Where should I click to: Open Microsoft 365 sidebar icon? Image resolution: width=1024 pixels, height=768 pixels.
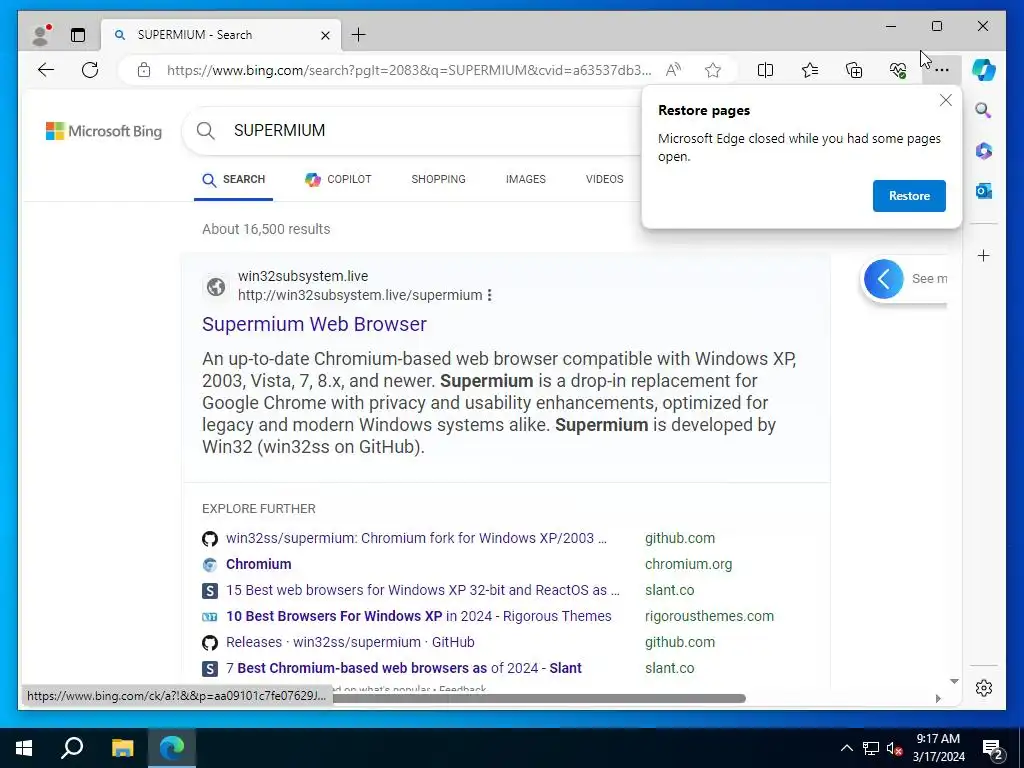pos(984,151)
